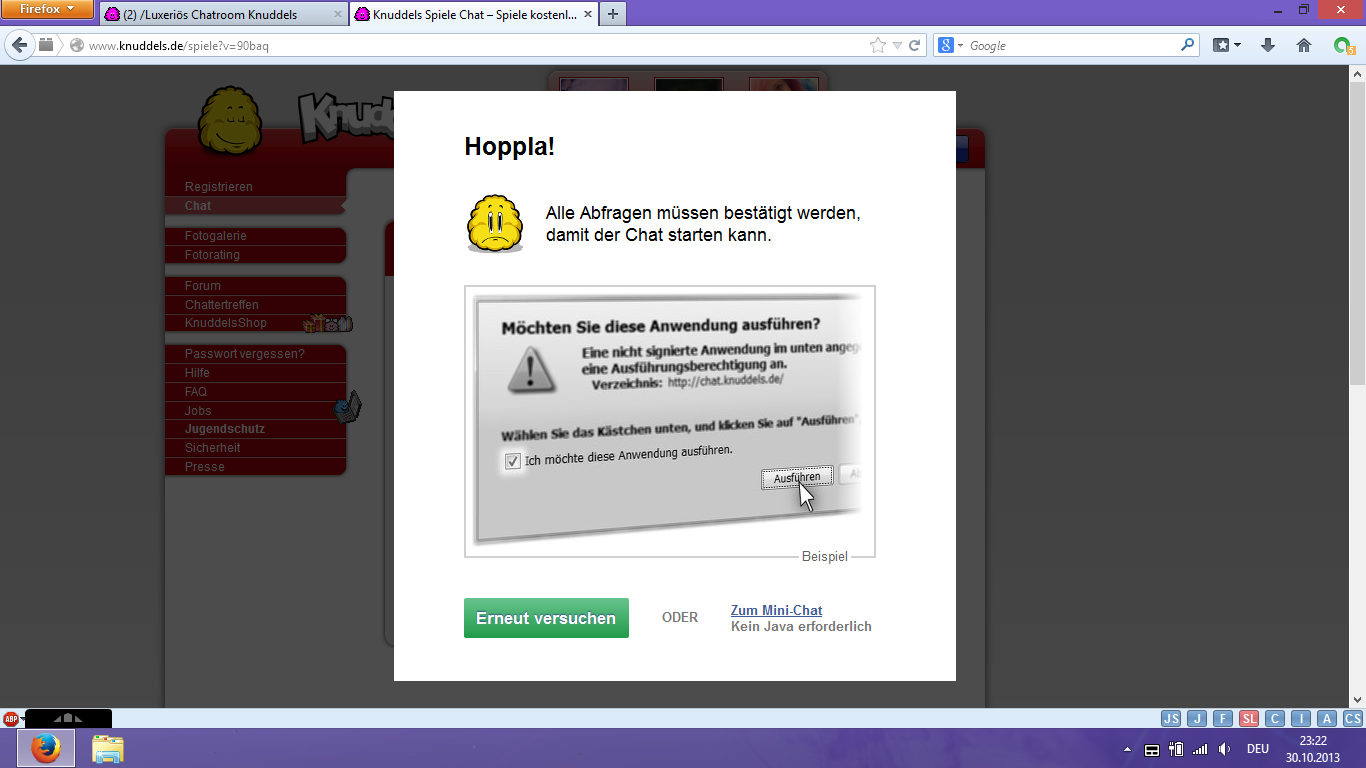Reload the page with the refresh icon
The image size is (1366, 768).
914,45
